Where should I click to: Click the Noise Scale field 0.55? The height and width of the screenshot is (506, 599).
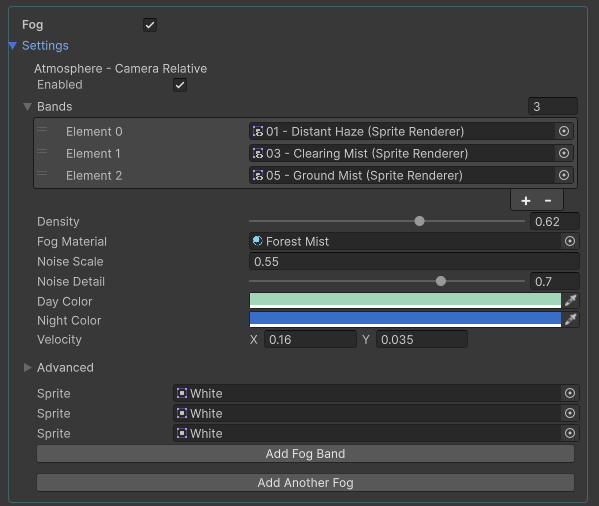(414, 262)
